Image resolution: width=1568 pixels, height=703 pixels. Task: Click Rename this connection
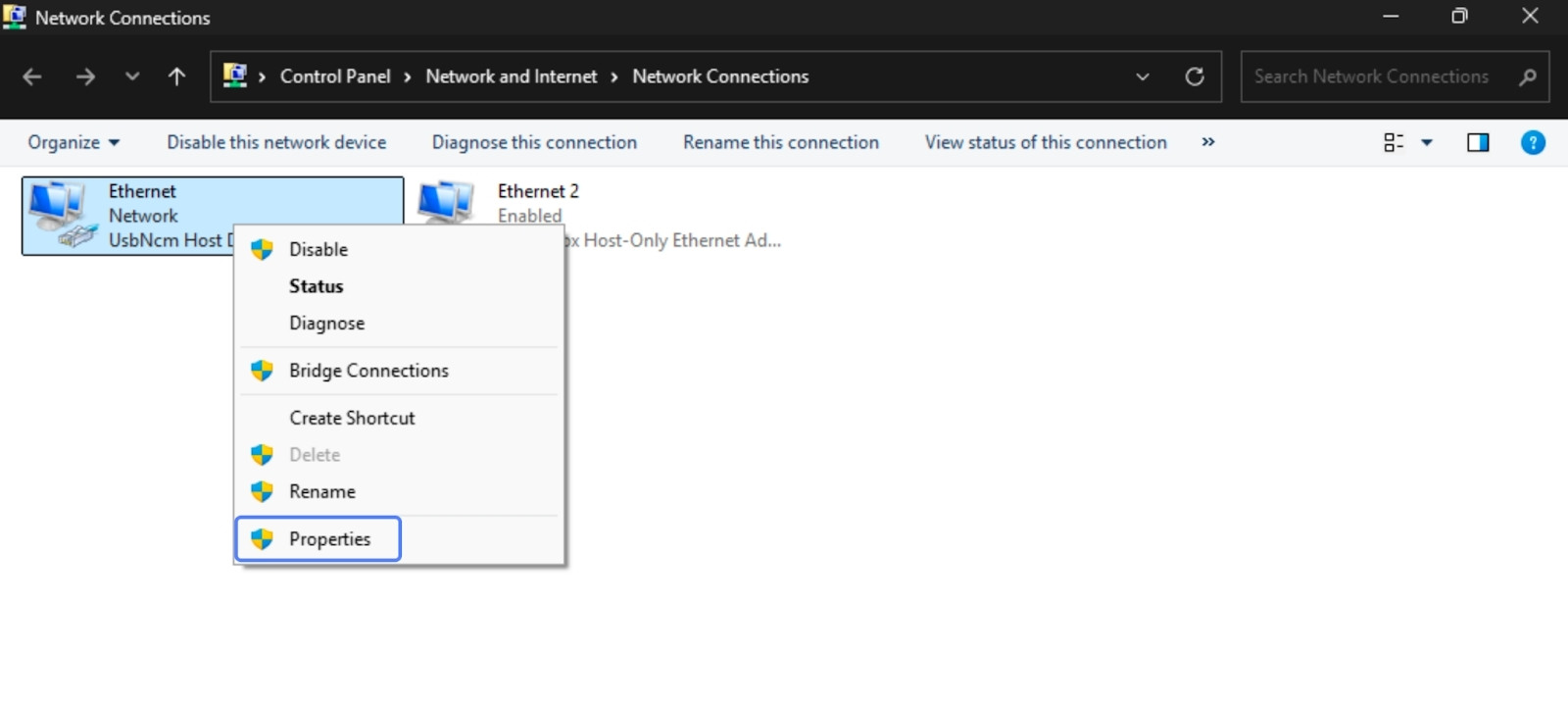click(781, 142)
